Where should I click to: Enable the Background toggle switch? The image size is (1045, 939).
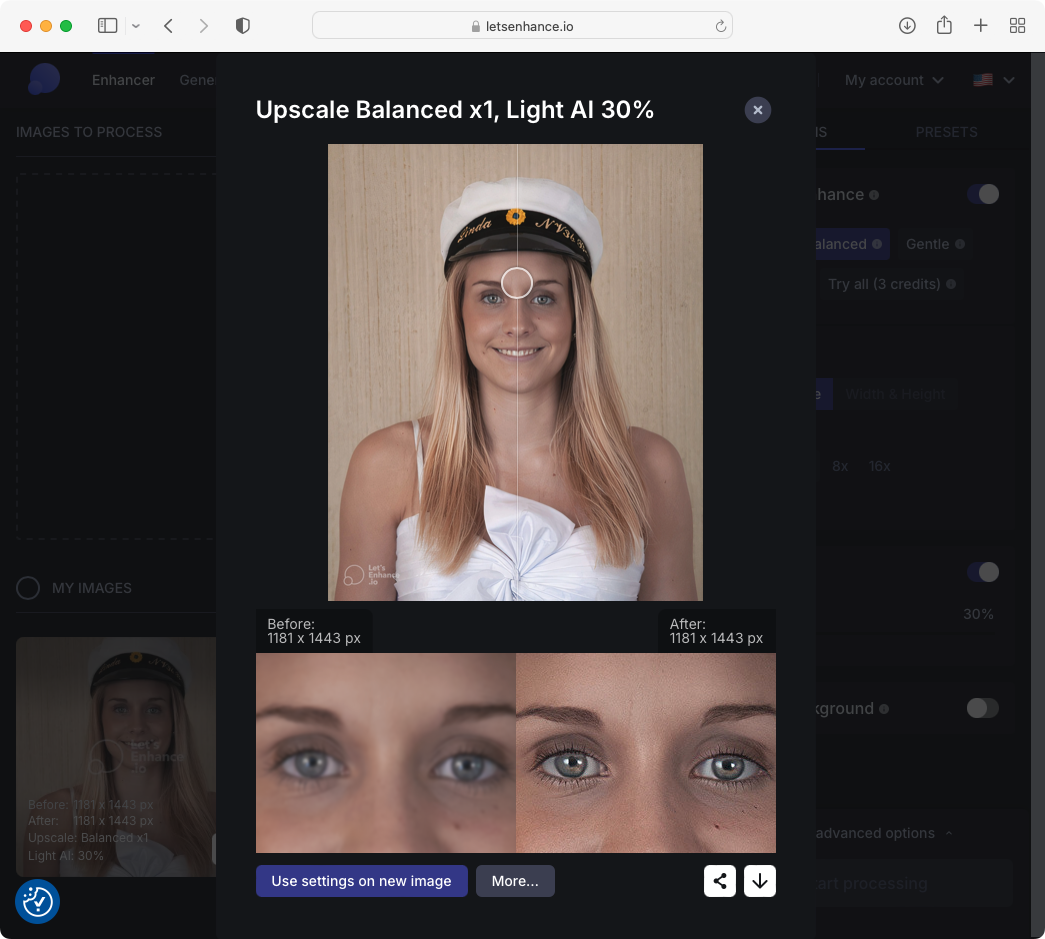click(982, 708)
